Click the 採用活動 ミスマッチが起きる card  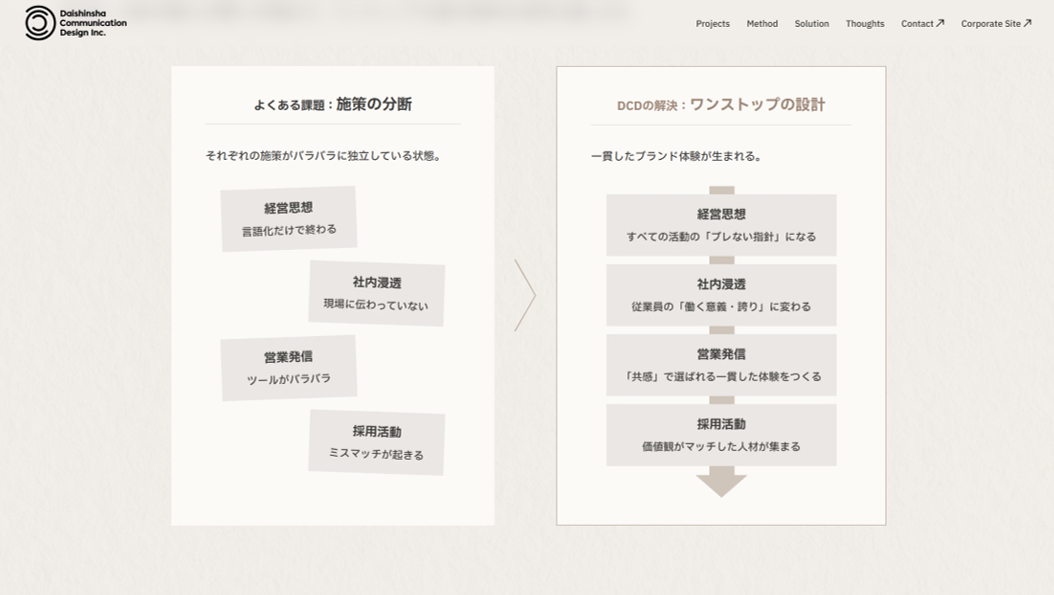pyautogui.click(x=376, y=442)
